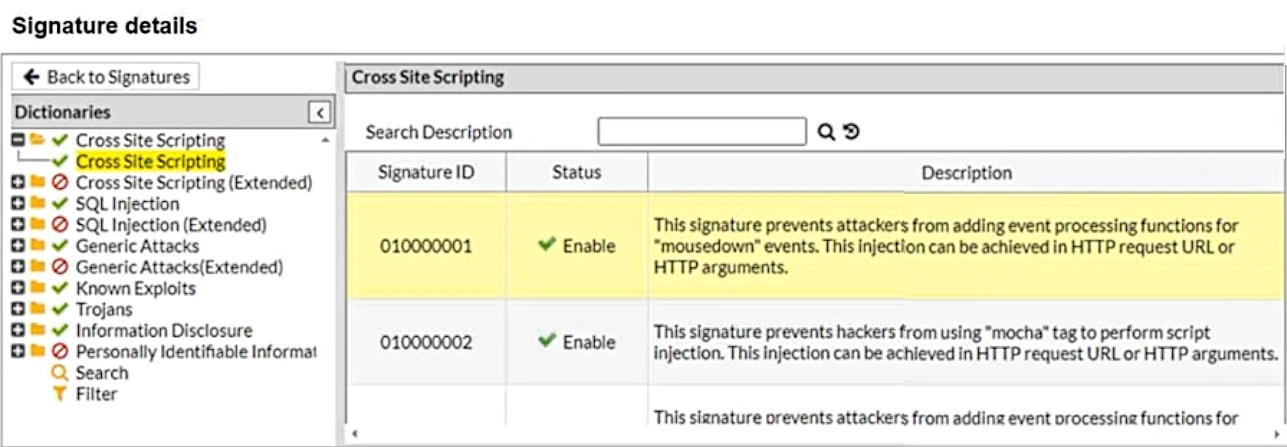Click the Back to Signatures button

(105, 77)
